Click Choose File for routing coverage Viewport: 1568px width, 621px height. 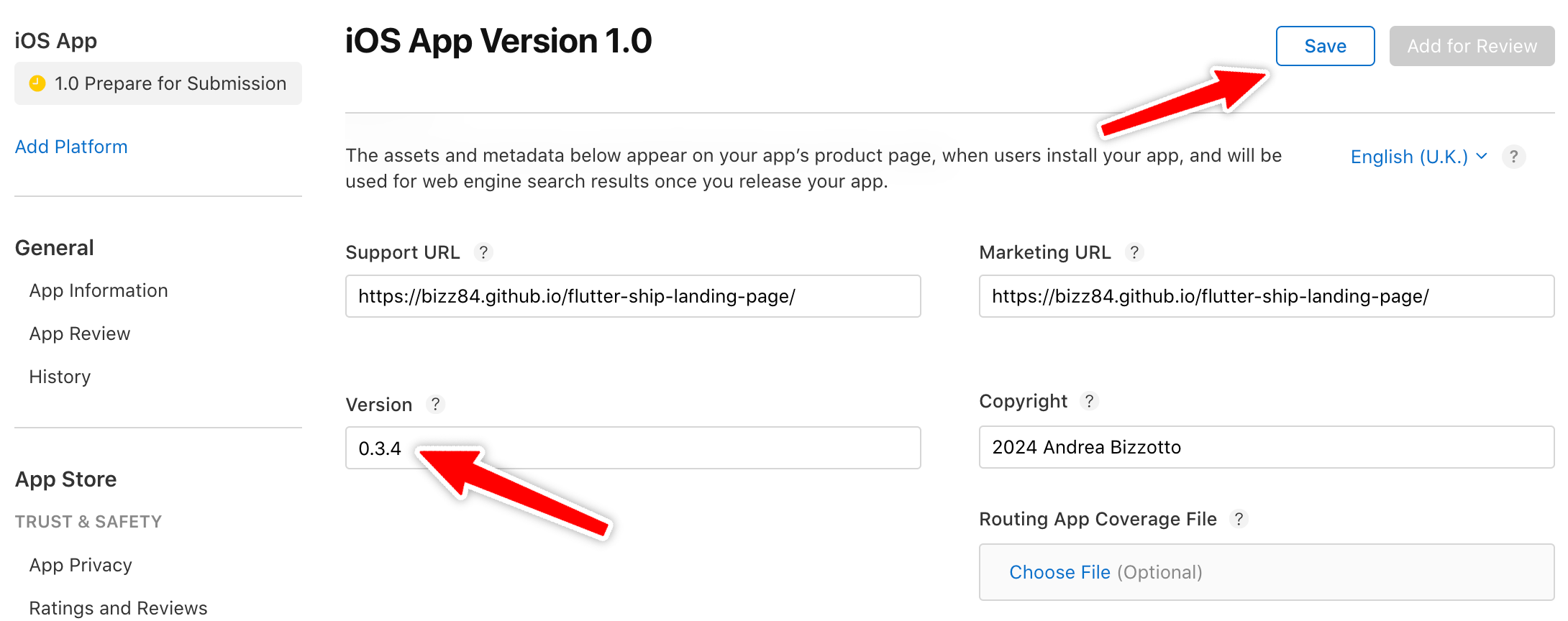tap(1059, 572)
